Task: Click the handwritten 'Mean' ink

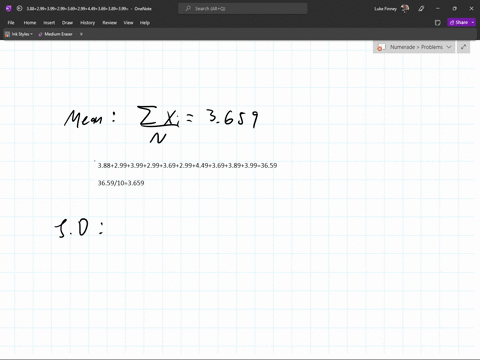Action: tap(83, 118)
